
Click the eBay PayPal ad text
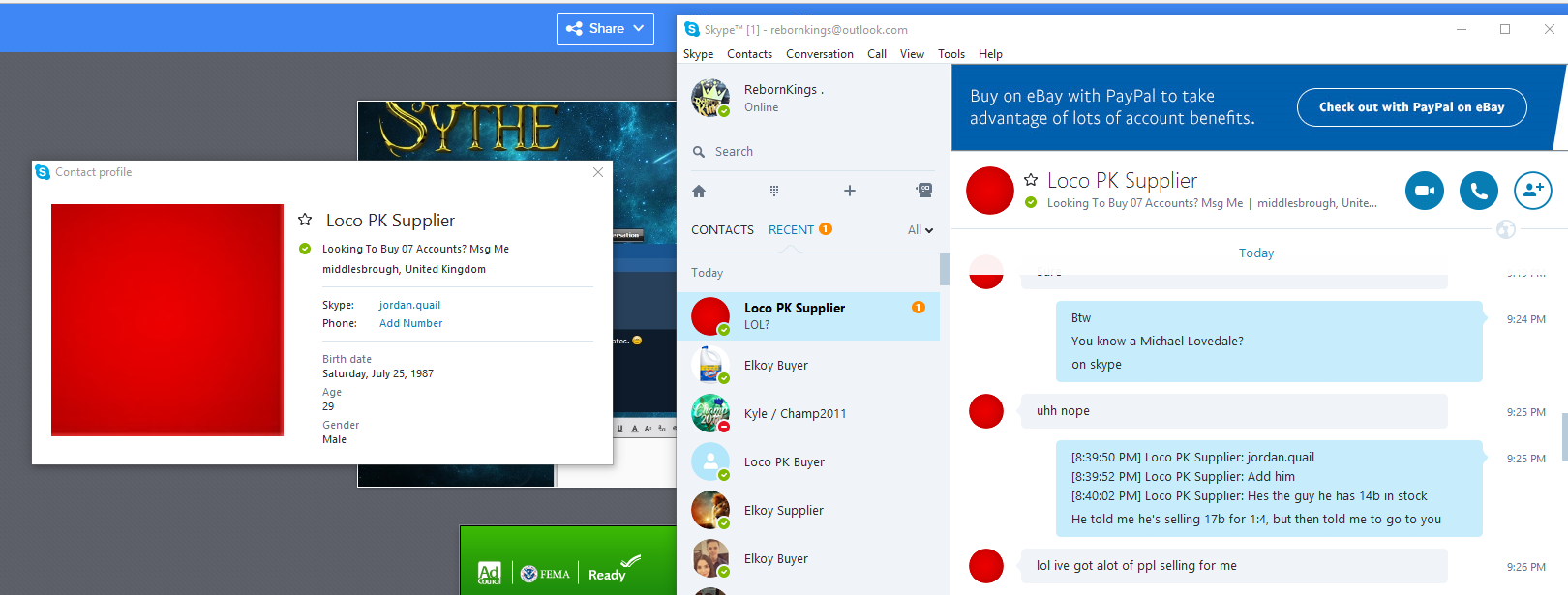click(x=1112, y=107)
